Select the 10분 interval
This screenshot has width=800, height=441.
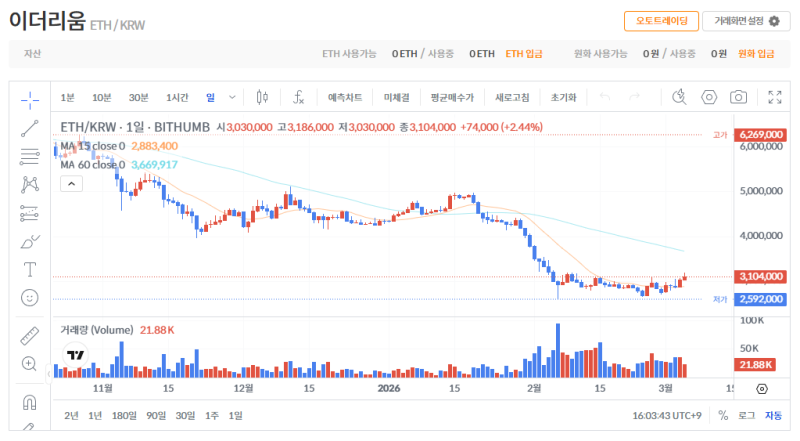[x=102, y=97]
